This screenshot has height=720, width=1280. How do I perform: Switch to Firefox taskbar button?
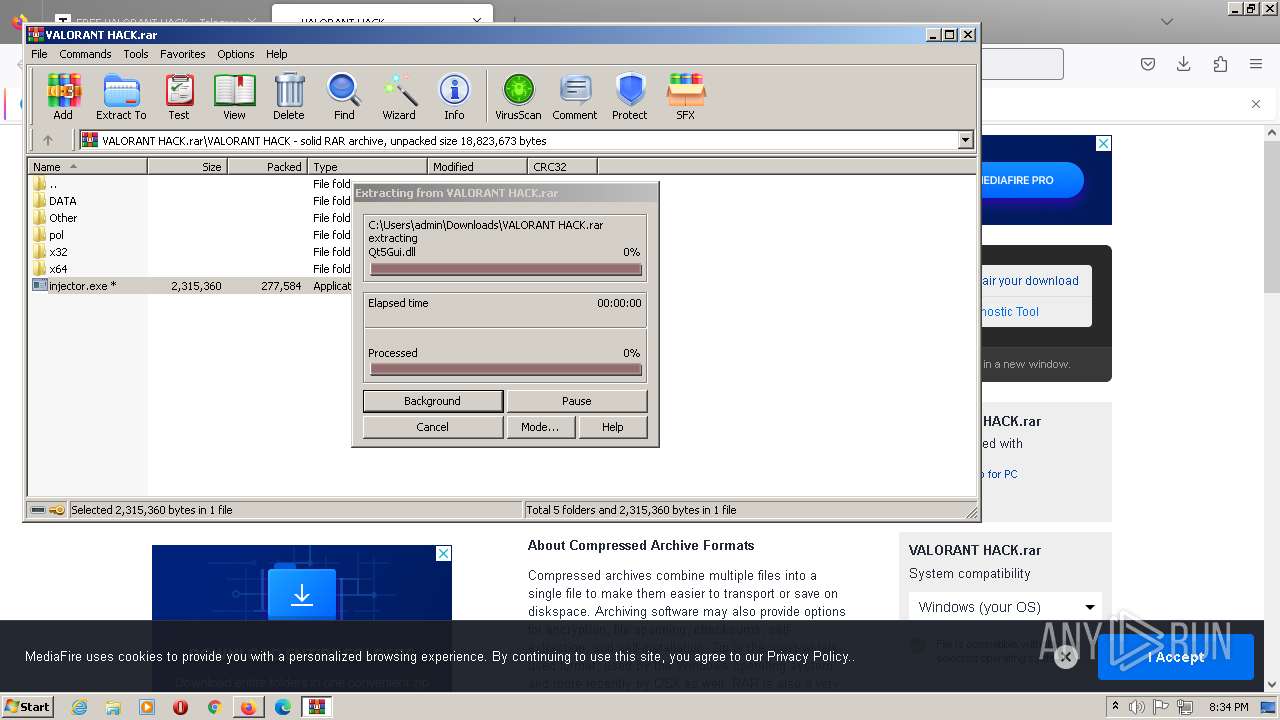248,707
